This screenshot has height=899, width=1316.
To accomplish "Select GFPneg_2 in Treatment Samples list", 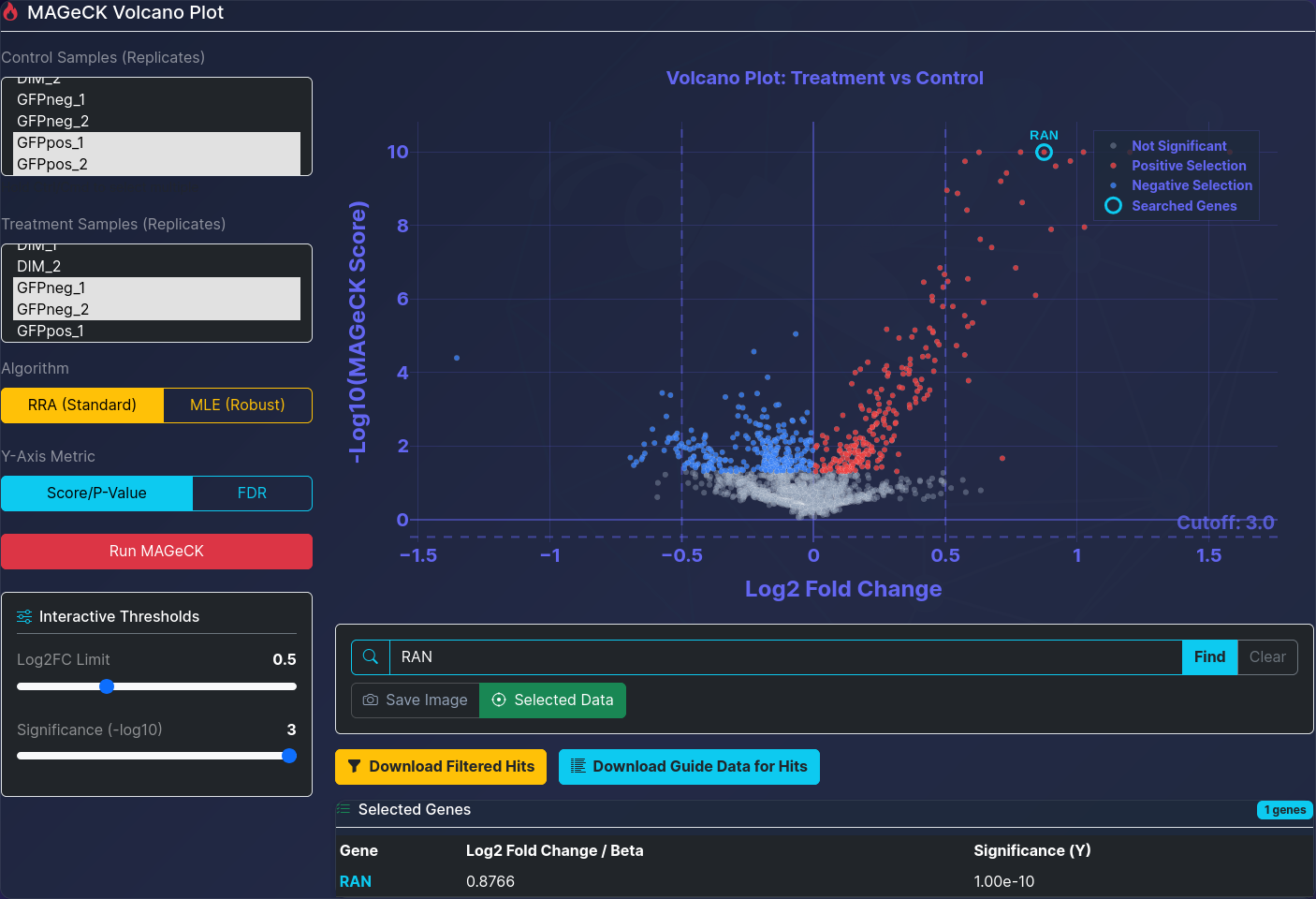I will click(156, 310).
